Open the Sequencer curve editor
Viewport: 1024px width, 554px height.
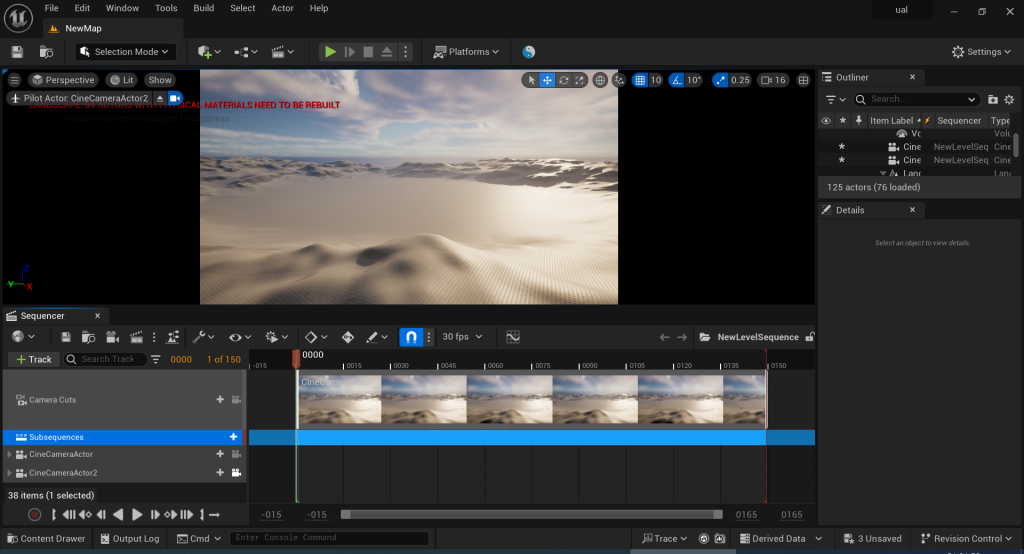(513, 338)
